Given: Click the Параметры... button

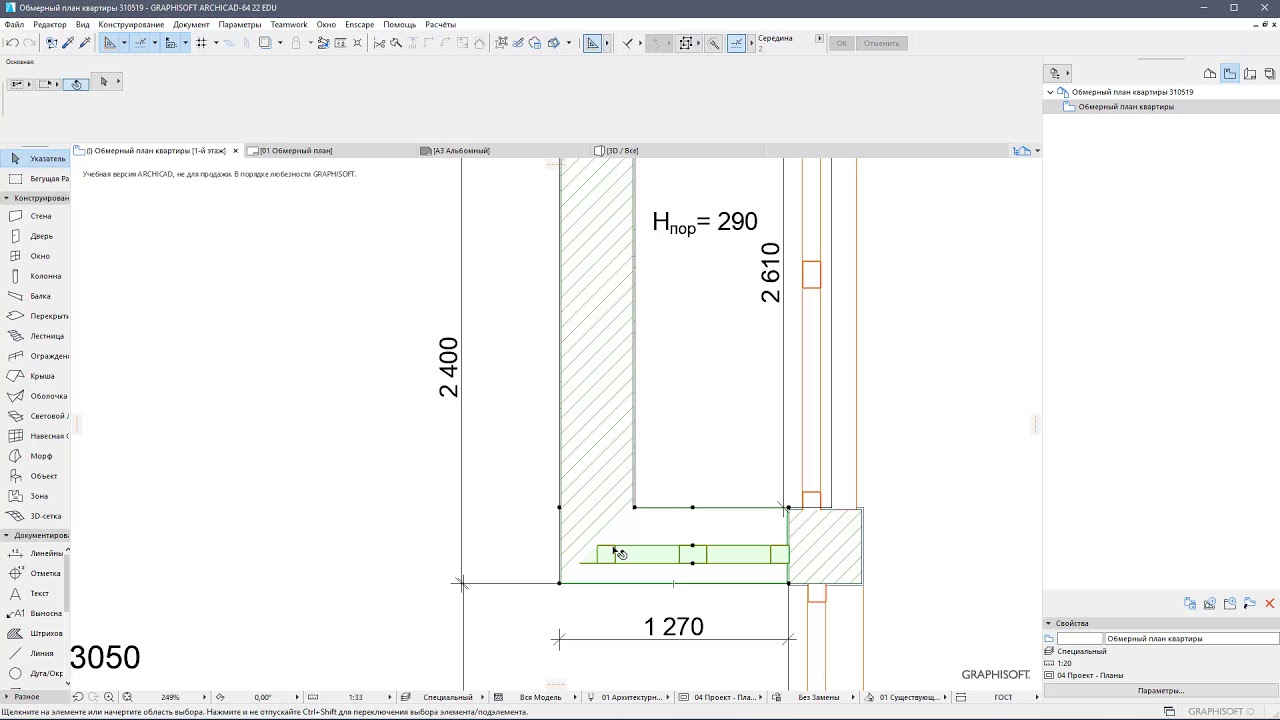Looking at the screenshot, I should pyautogui.click(x=1161, y=691).
